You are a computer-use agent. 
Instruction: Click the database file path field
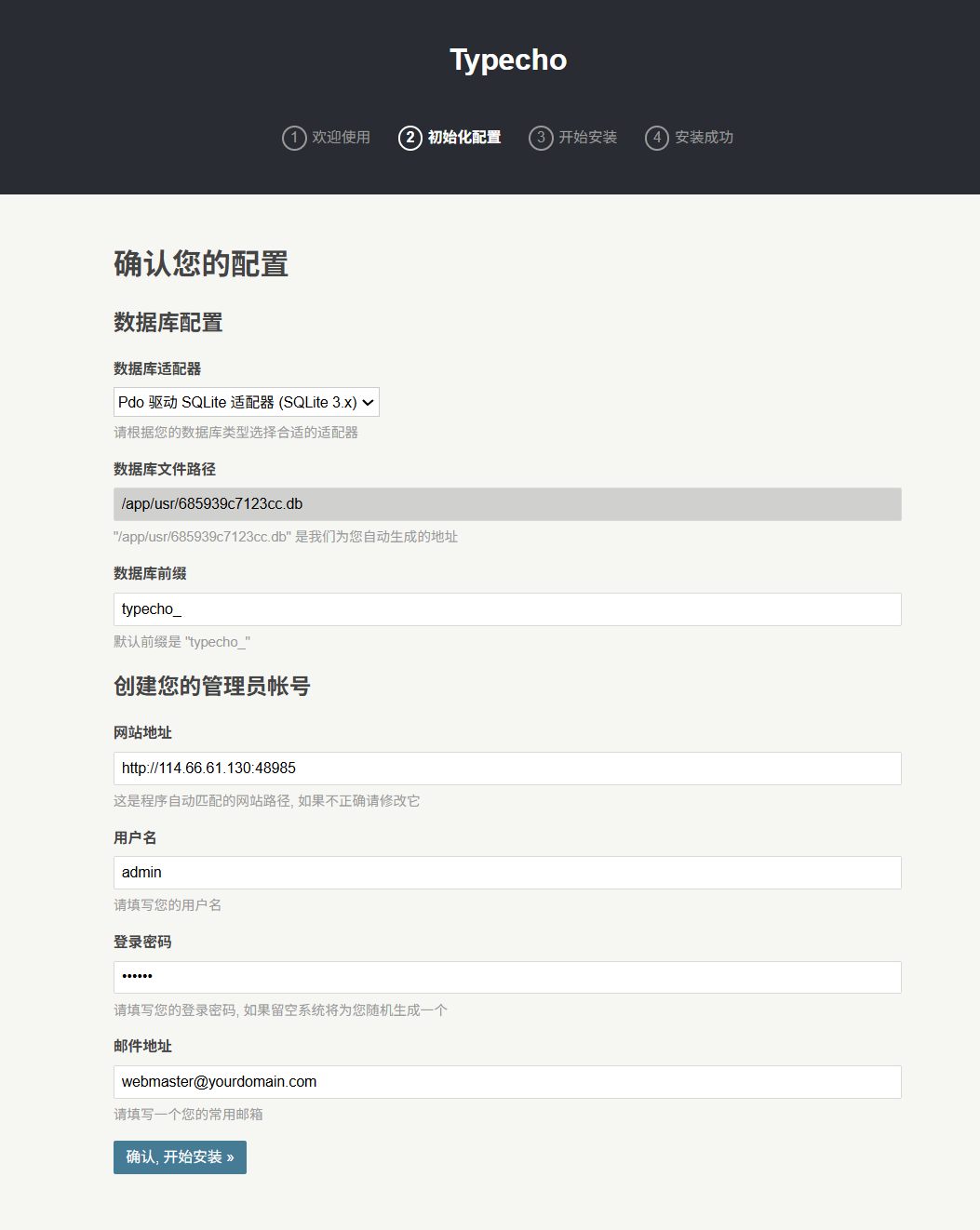[507, 504]
